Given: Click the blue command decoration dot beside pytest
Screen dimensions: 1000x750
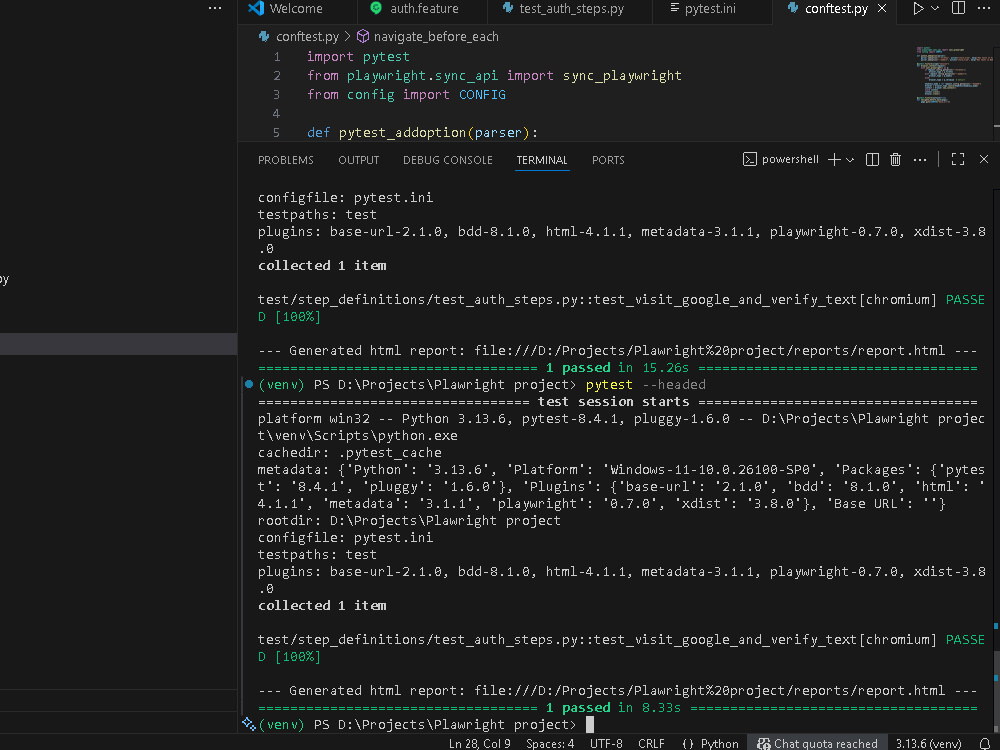Looking at the screenshot, I should coord(249,384).
